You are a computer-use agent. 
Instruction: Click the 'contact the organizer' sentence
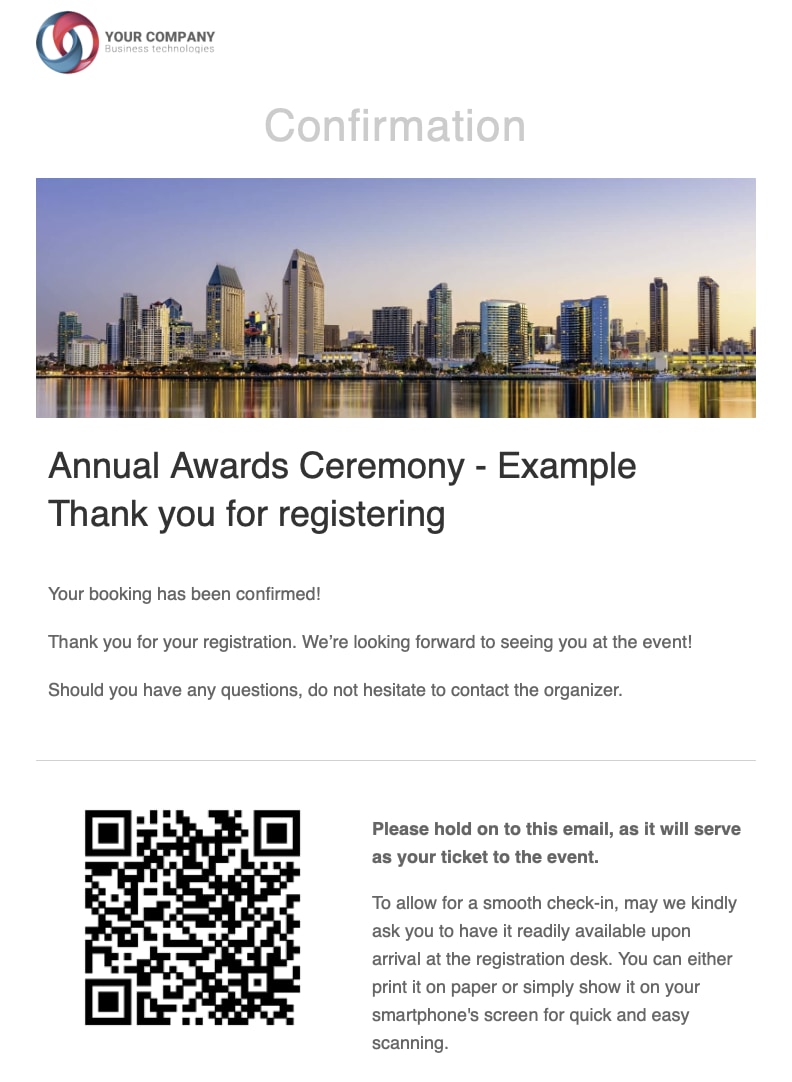pyautogui.click(x=335, y=690)
